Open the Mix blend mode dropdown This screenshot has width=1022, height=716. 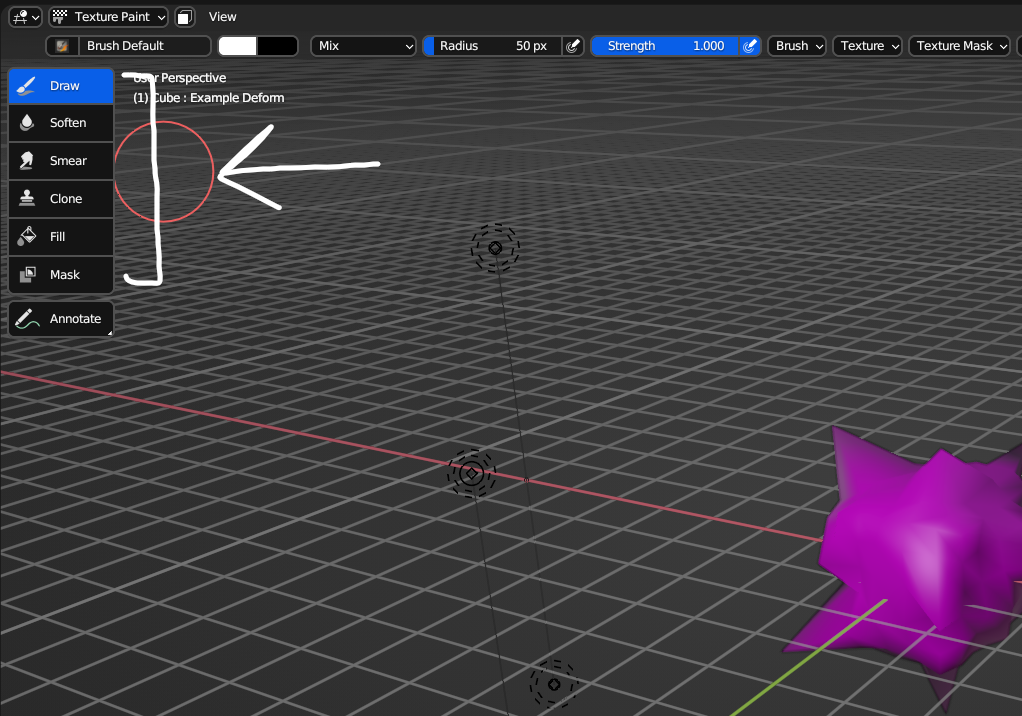point(364,46)
